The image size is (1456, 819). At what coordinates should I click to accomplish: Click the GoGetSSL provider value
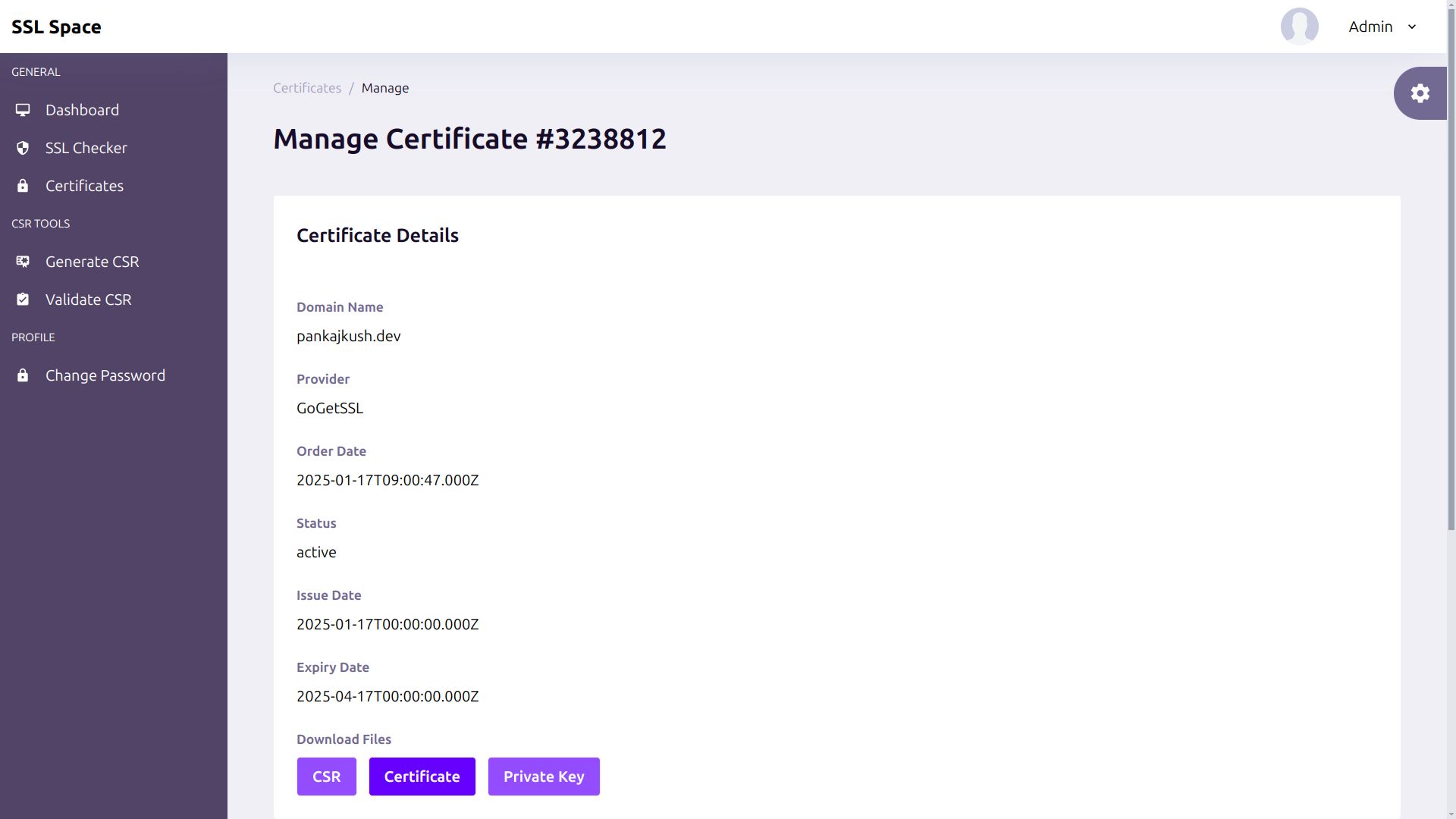coord(330,408)
